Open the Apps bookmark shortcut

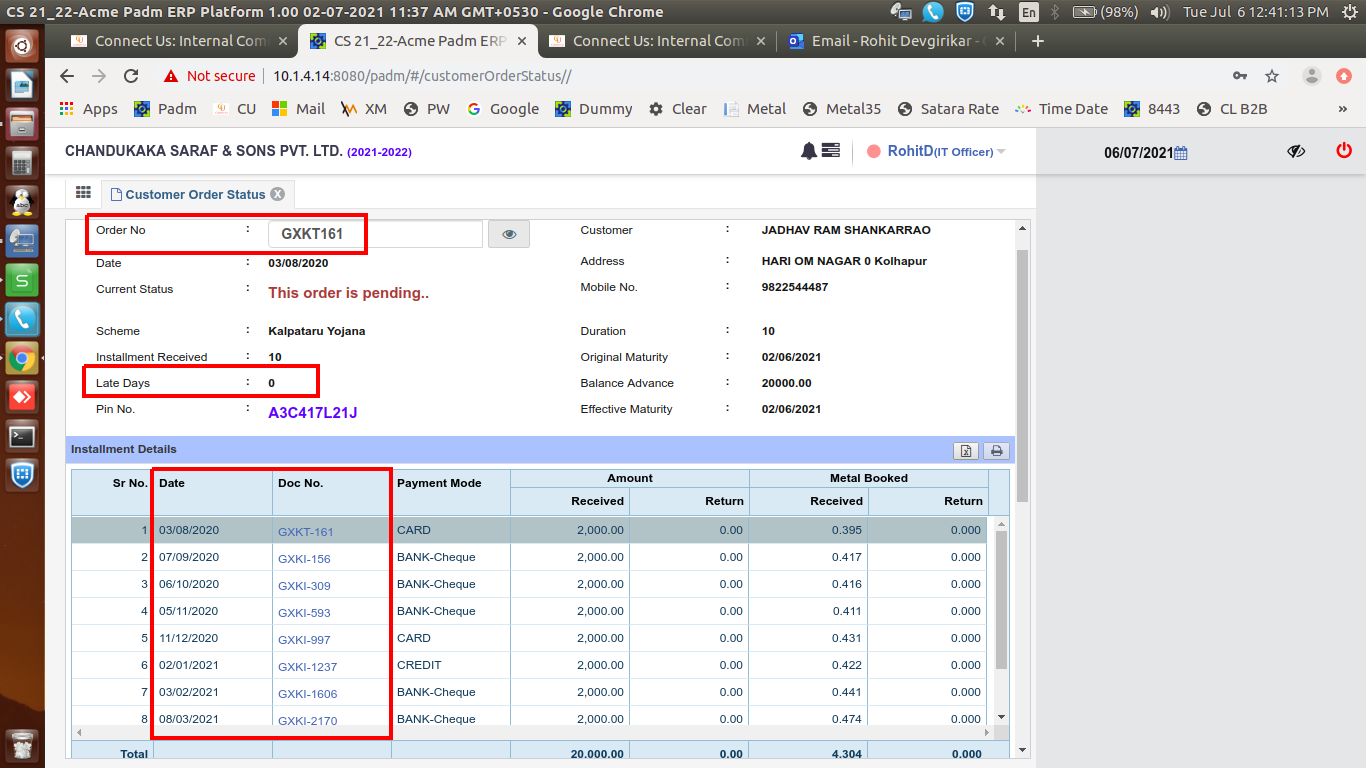88,109
